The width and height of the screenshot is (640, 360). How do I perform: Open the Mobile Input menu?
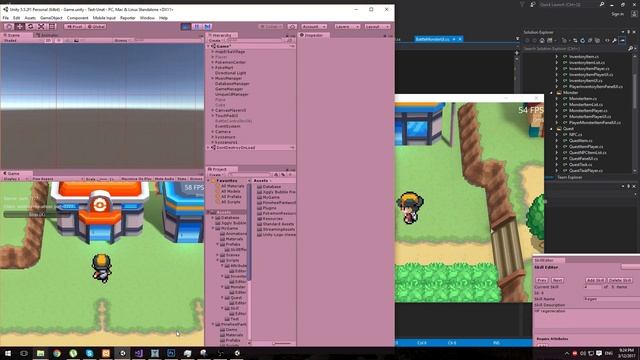(104, 18)
